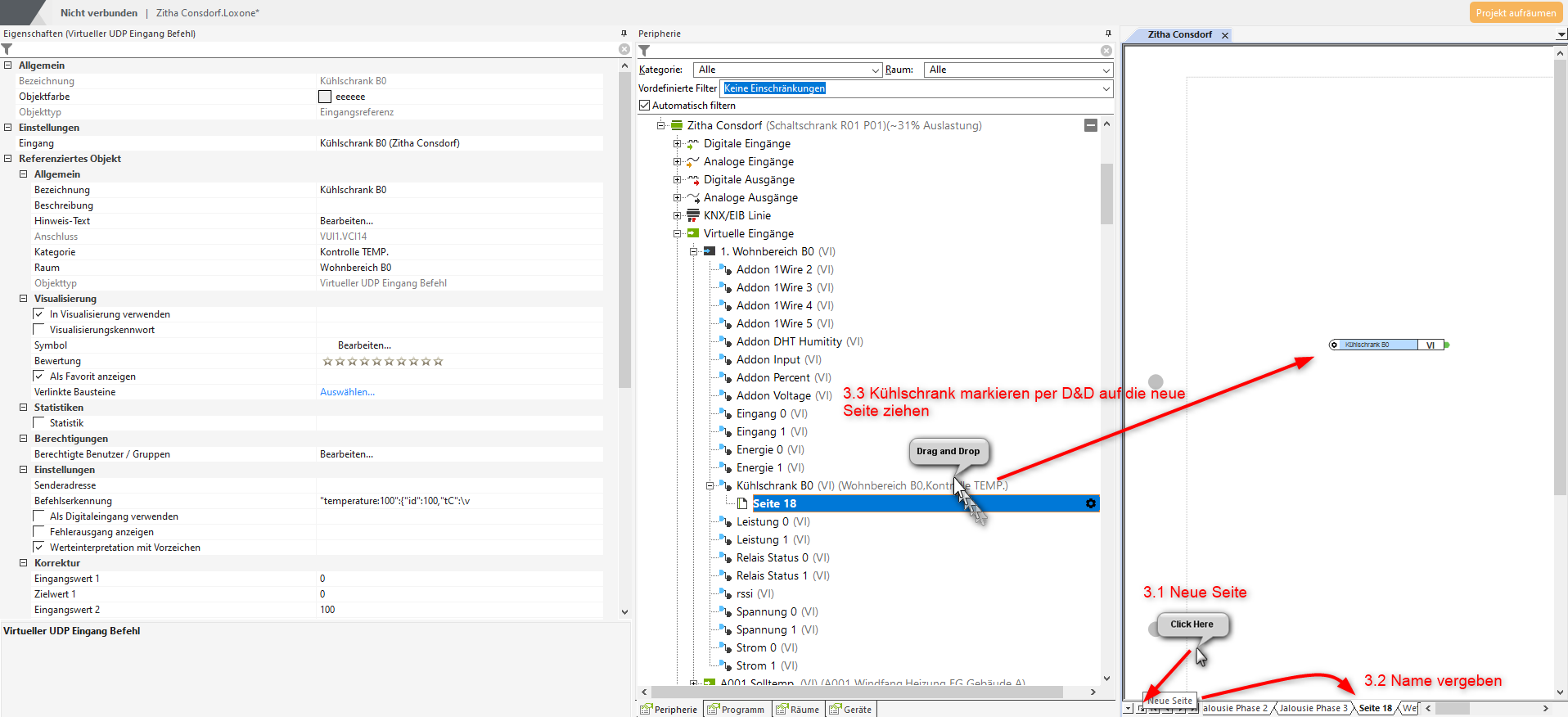
Task: Click the Objektfarbe color swatch
Action: pyautogui.click(x=325, y=97)
